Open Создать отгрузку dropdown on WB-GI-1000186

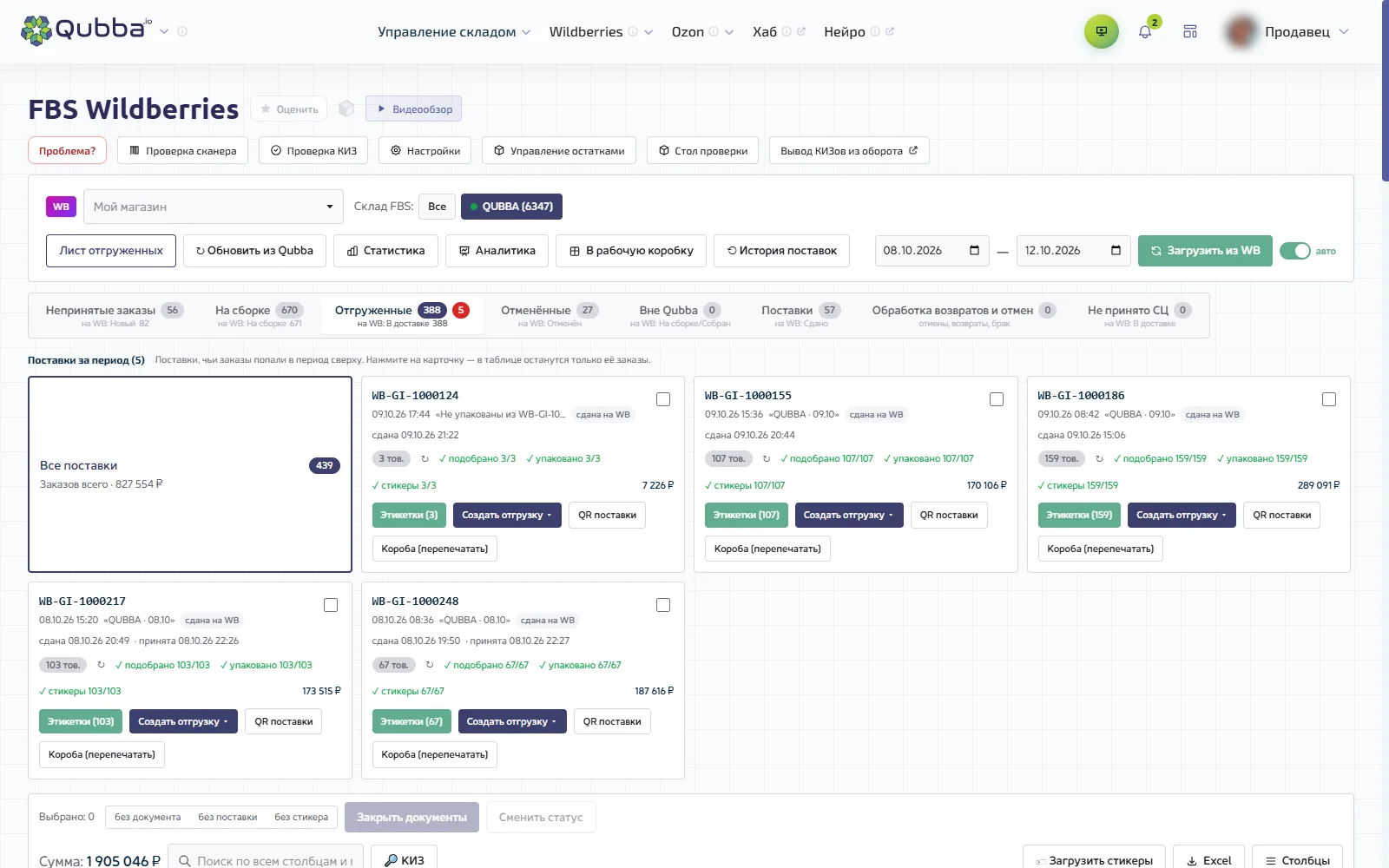click(x=1182, y=515)
